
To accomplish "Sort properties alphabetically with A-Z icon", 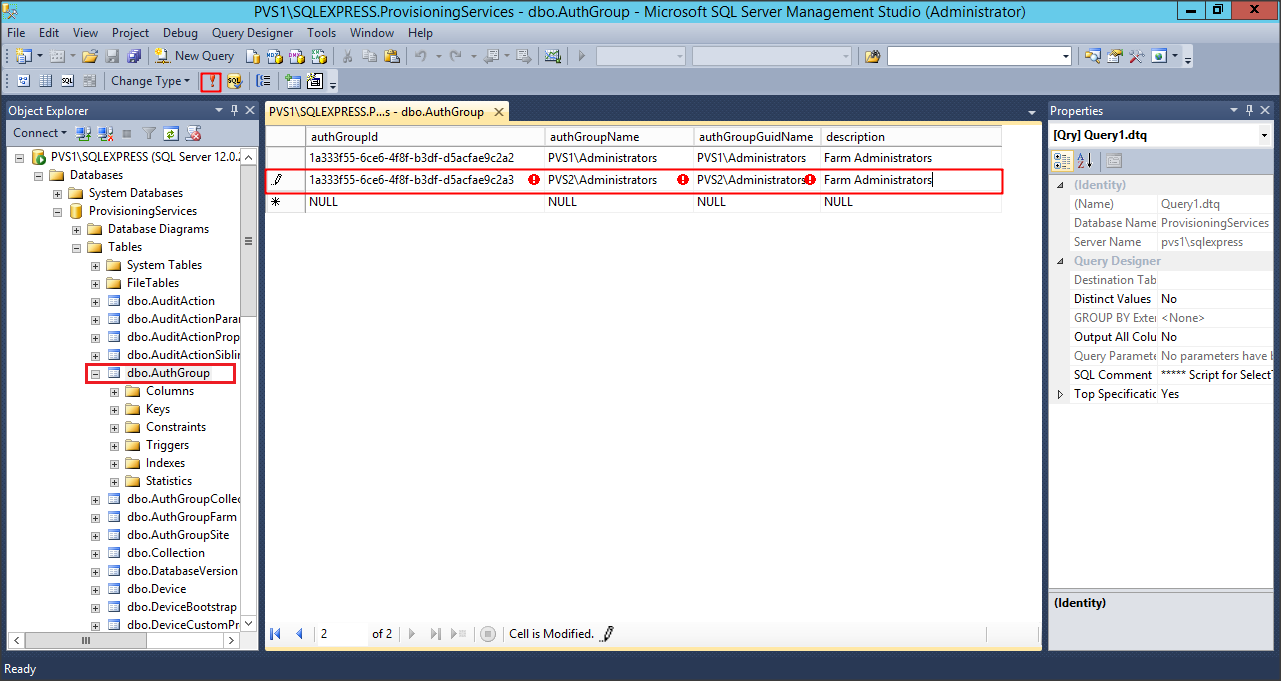I will 1085,161.
